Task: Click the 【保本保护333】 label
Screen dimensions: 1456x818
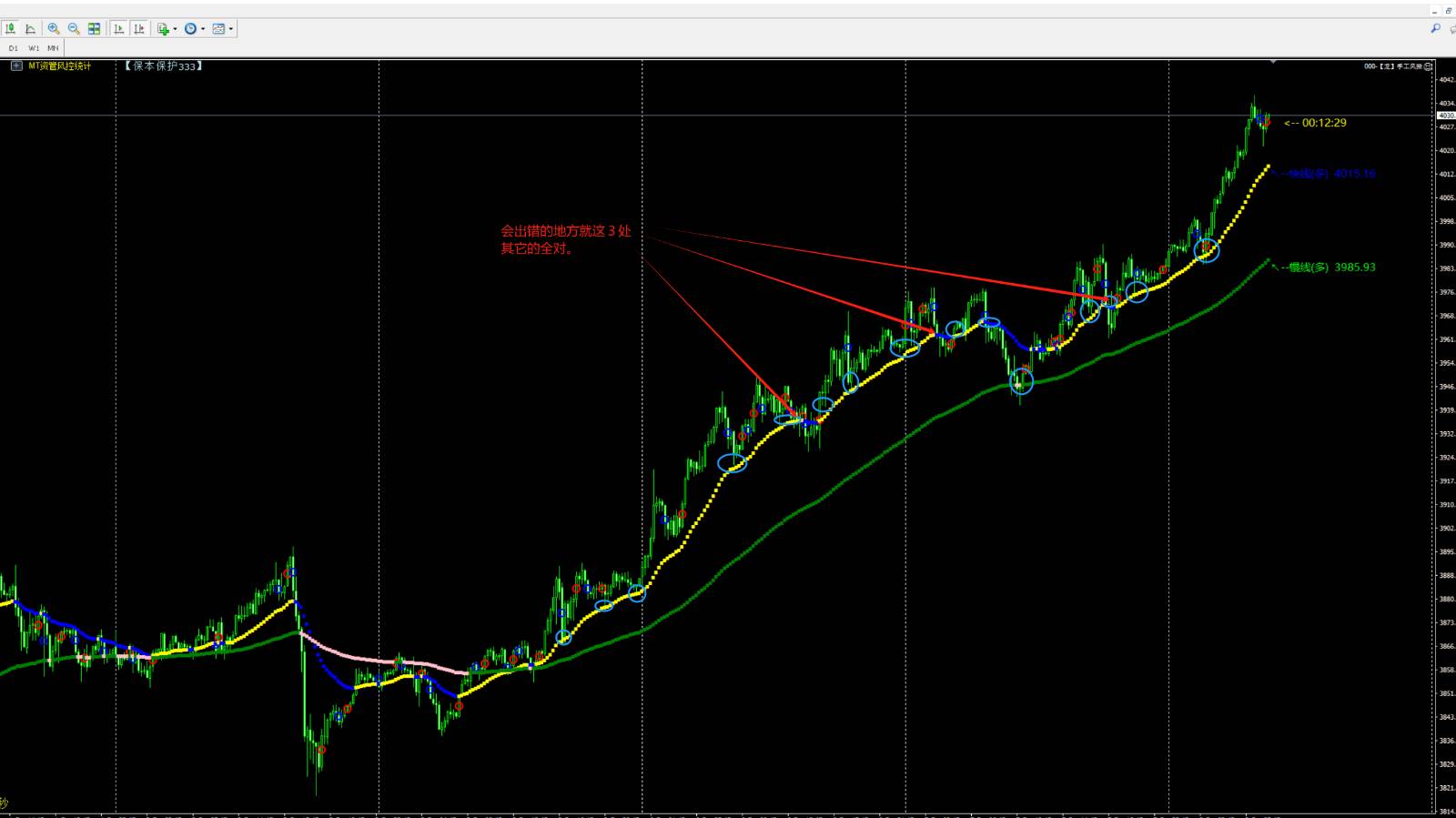Action: 164,66
